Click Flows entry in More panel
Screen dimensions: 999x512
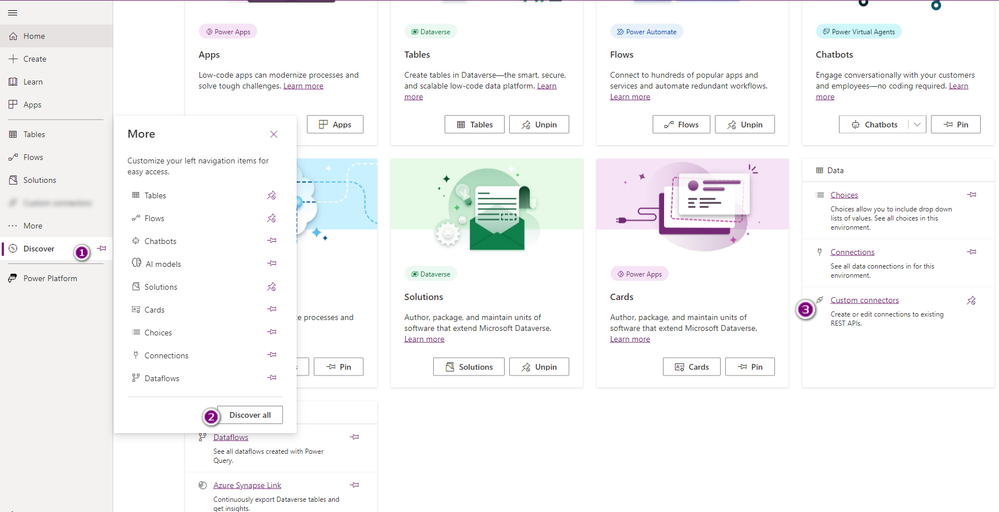tap(154, 218)
